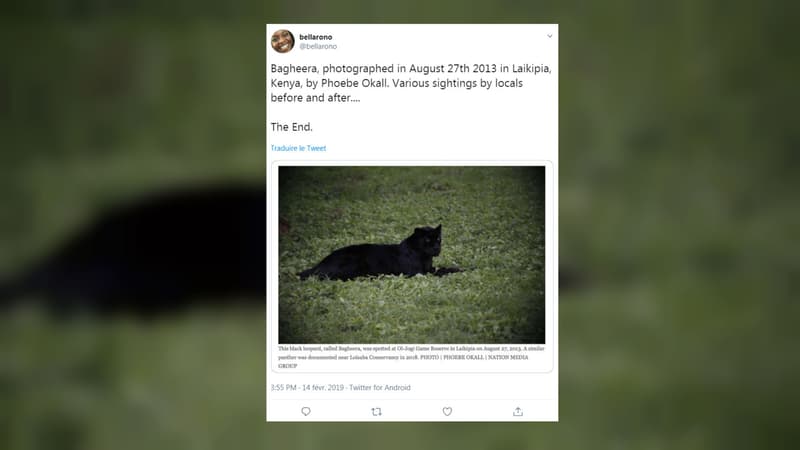Click the photo caption about Ol-Jogi Reserve

click(411, 357)
